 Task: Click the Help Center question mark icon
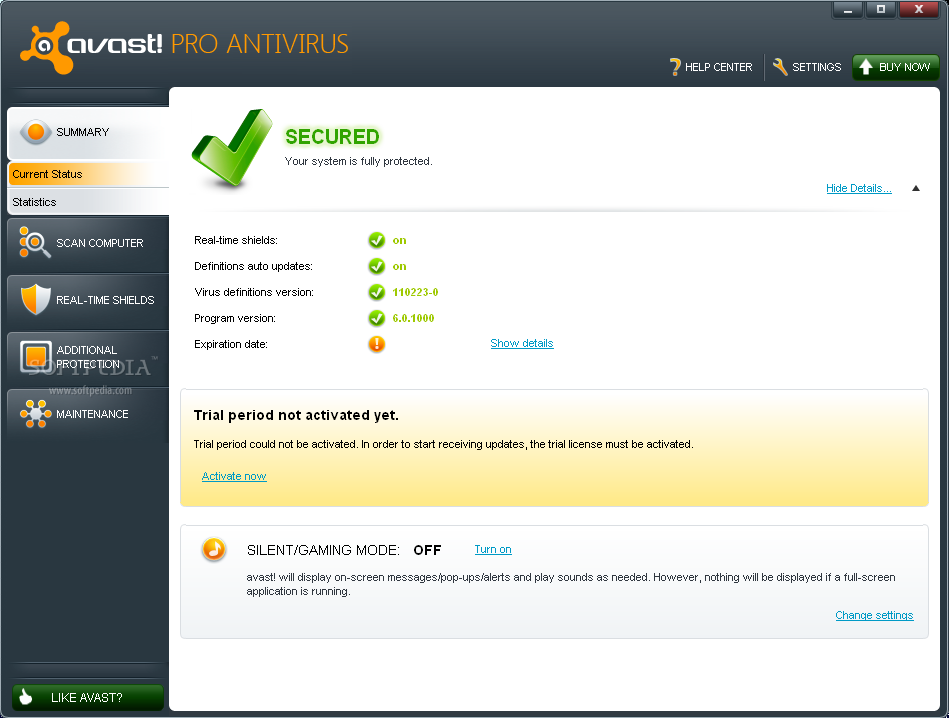coord(674,67)
